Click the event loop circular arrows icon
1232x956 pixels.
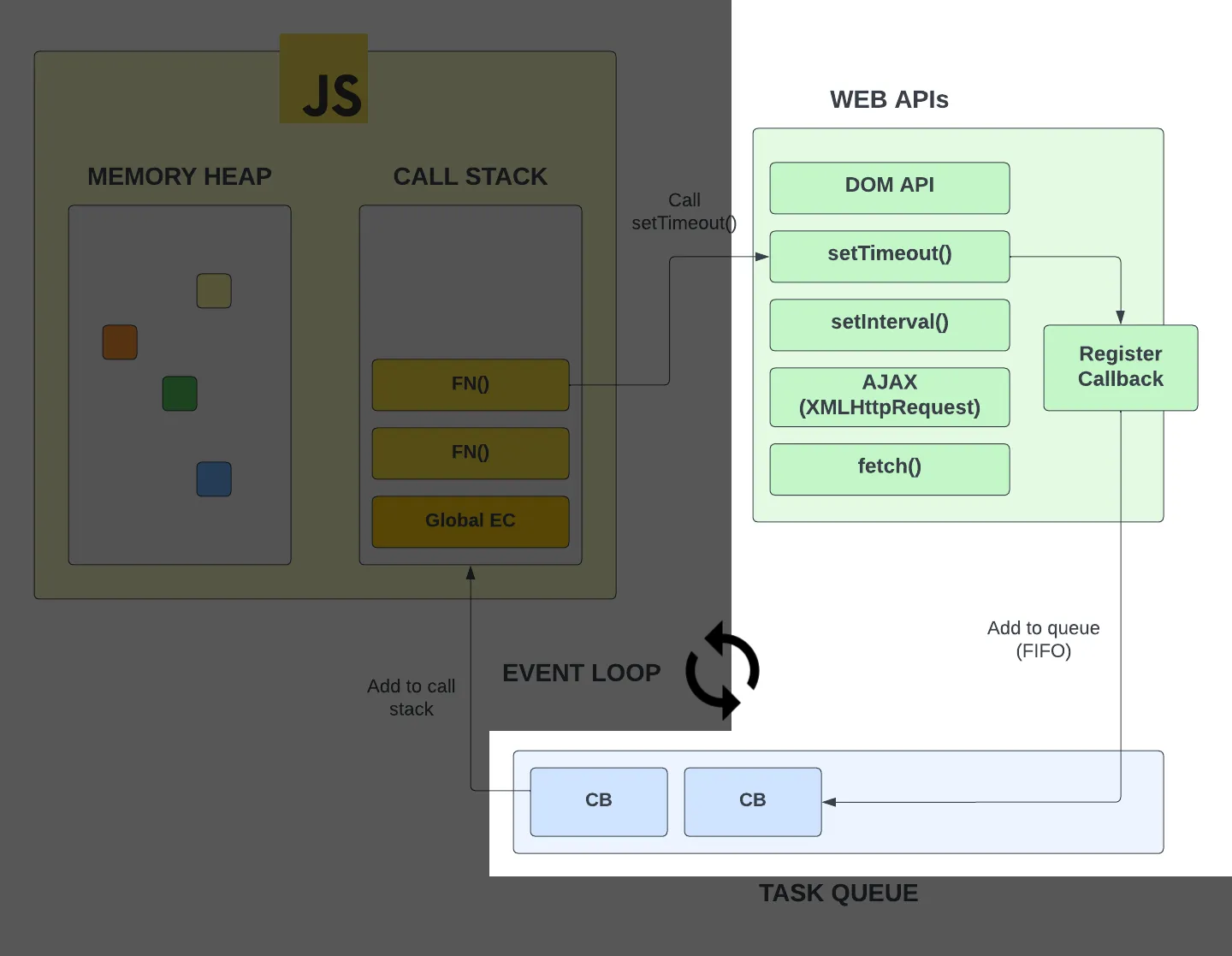pos(722,670)
